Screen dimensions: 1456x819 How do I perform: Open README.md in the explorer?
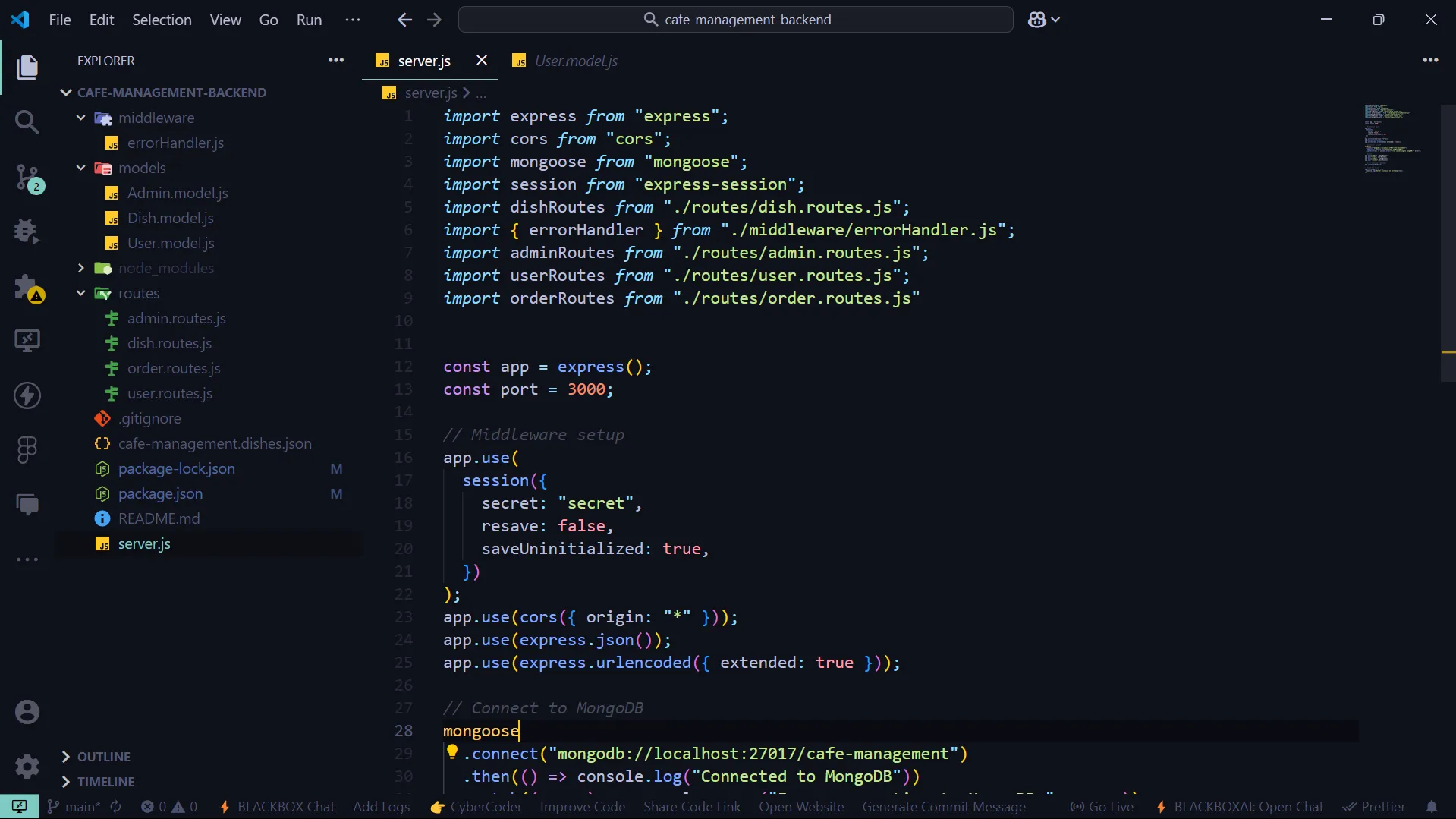[x=159, y=518]
